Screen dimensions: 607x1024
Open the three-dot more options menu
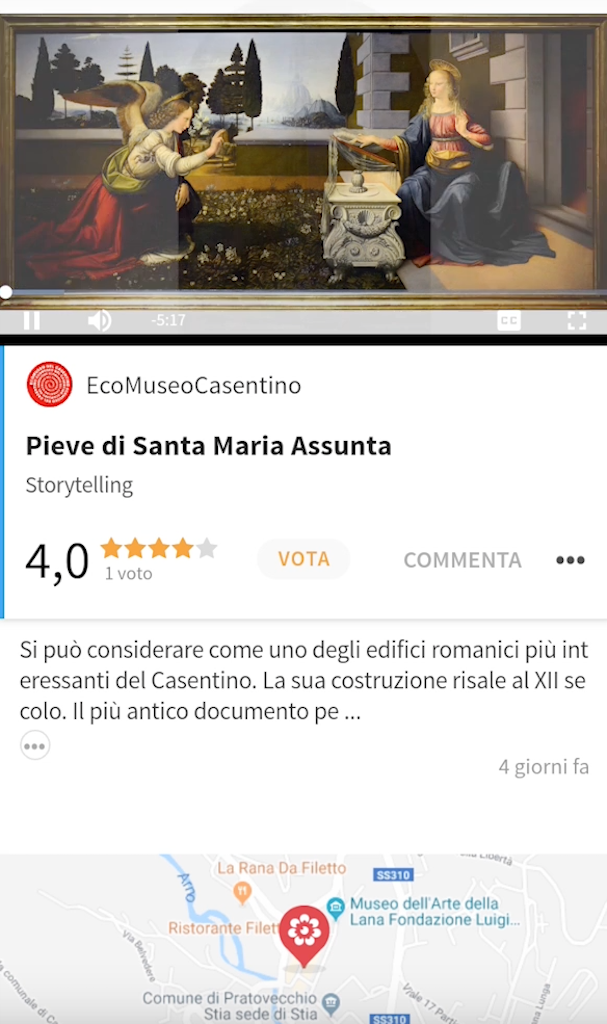tap(570, 560)
